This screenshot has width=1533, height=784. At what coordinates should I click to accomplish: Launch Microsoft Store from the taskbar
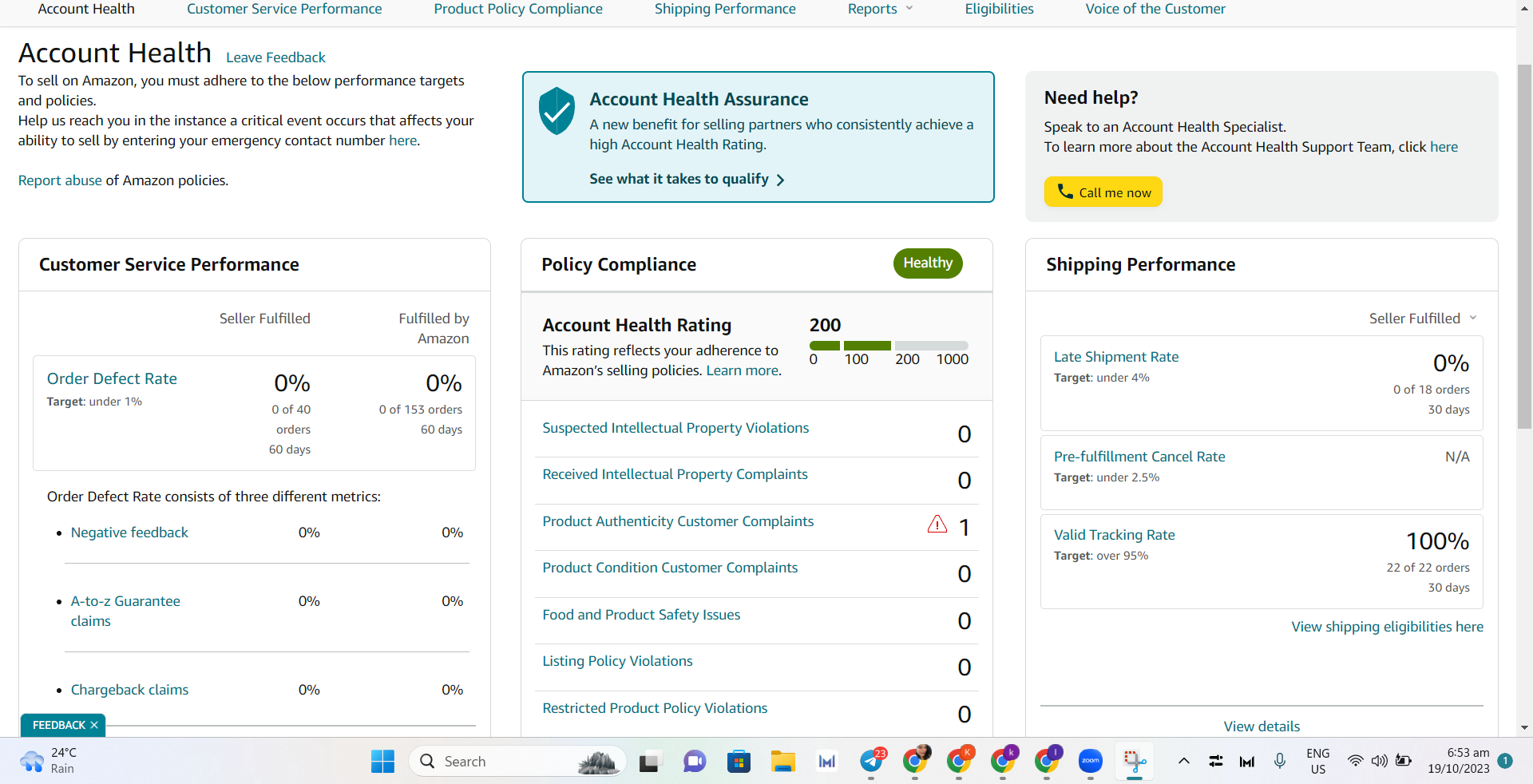coord(739,762)
